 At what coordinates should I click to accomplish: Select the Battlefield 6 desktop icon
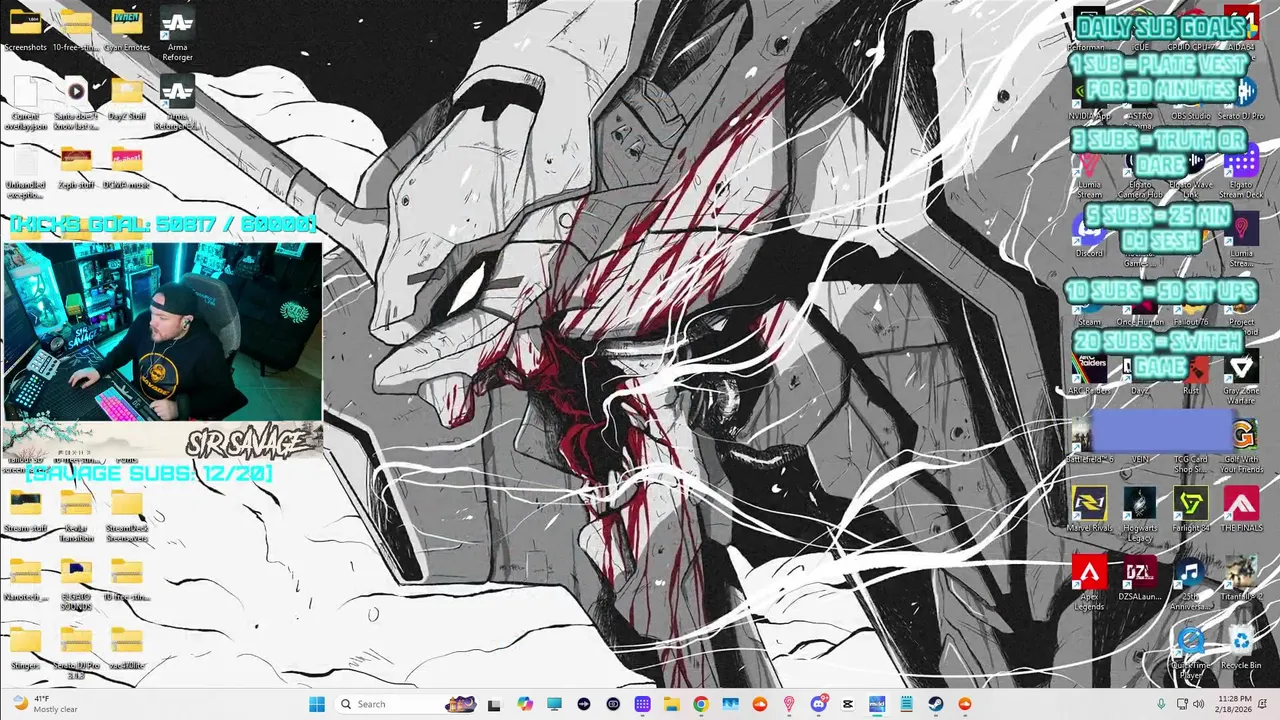point(1089,441)
